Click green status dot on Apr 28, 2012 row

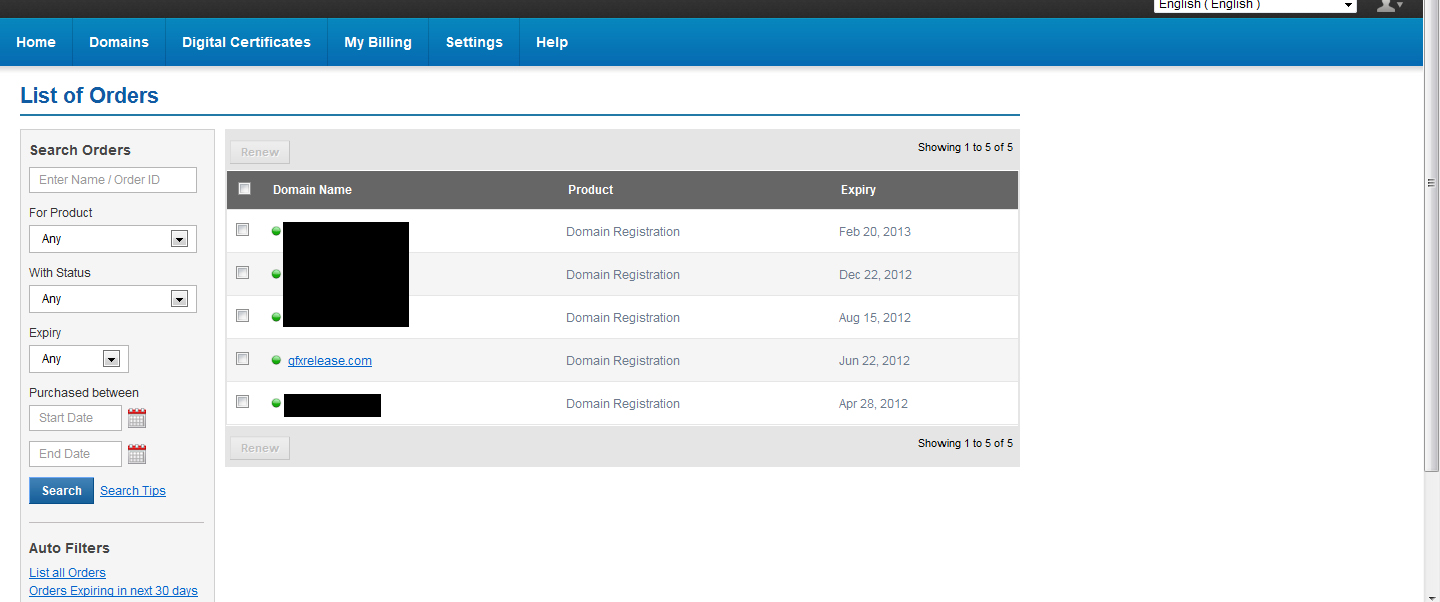pos(277,403)
